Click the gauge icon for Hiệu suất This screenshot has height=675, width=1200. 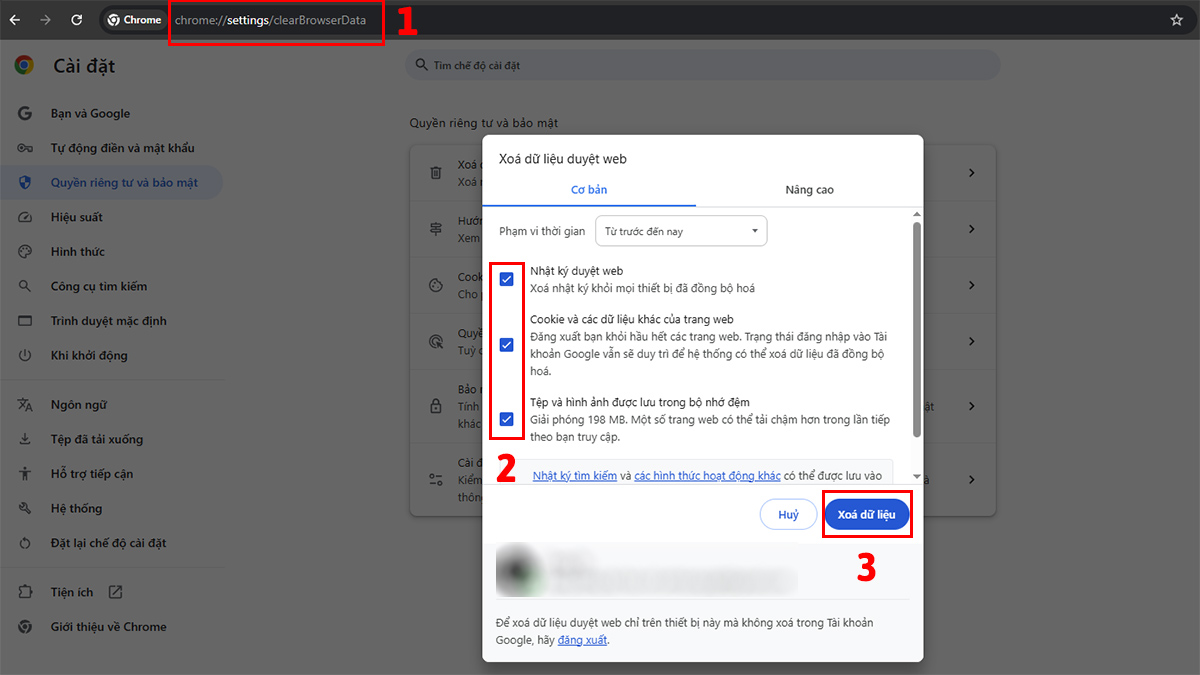tap(26, 217)
